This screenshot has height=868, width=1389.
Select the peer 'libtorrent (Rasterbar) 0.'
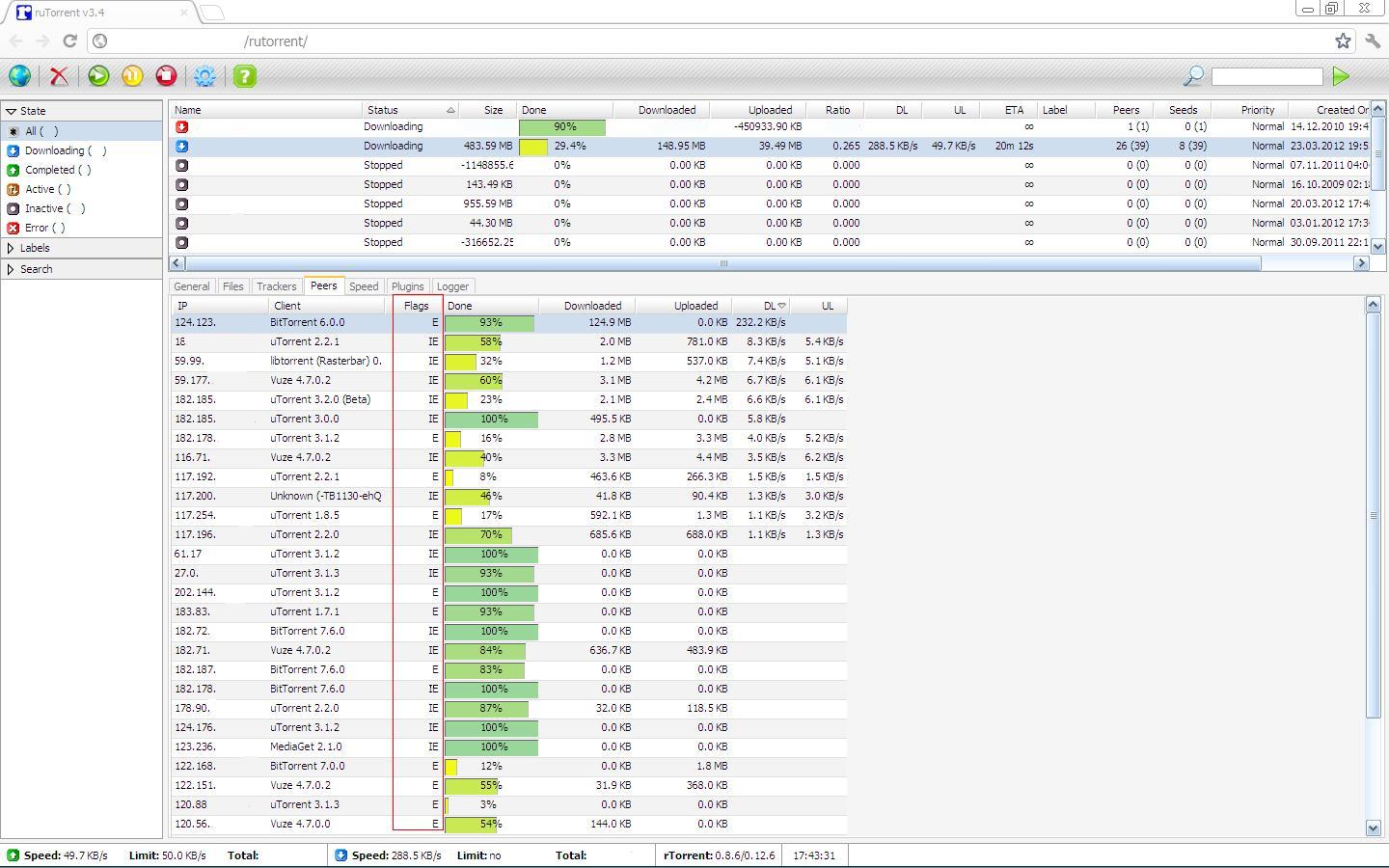(509, 362)
